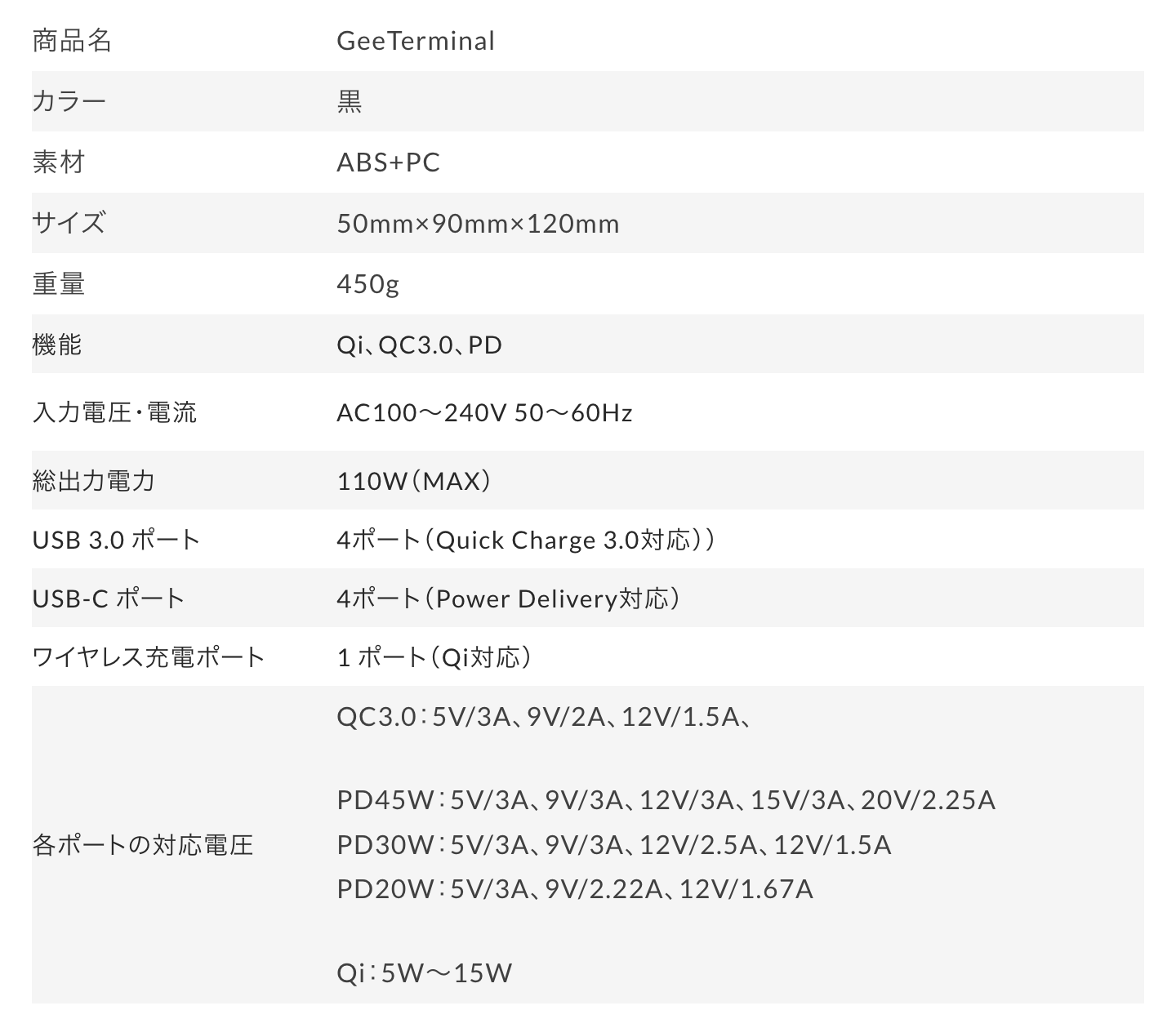Image resolution: width=1176 pixels, height=1019 pixels.
Task: Select the 450g weight value
Action: [368, 284]
